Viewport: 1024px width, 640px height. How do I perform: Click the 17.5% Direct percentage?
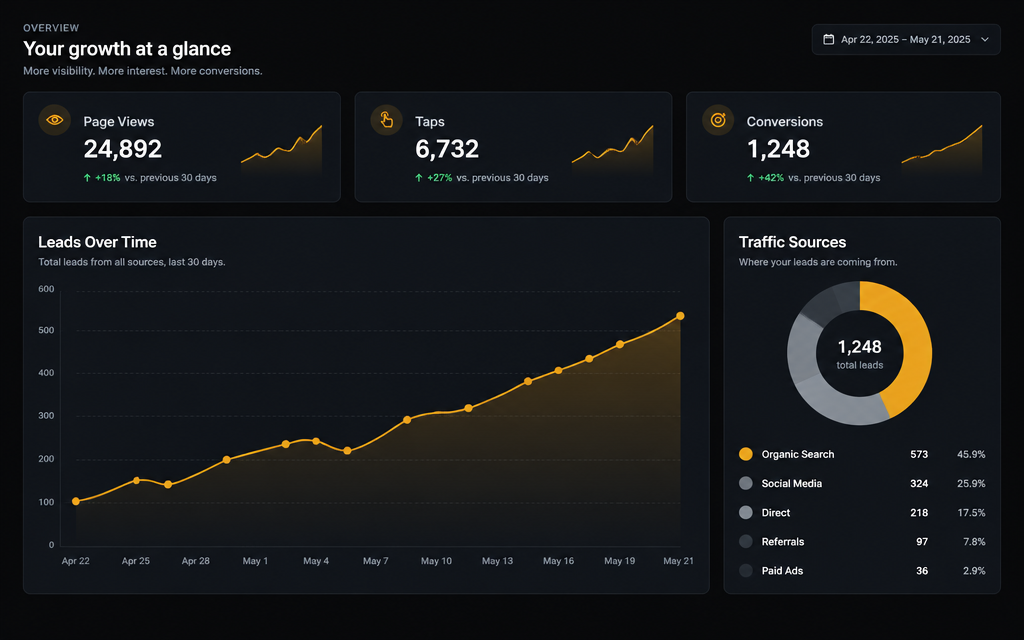pyautogui.click(x=971, y=513)
